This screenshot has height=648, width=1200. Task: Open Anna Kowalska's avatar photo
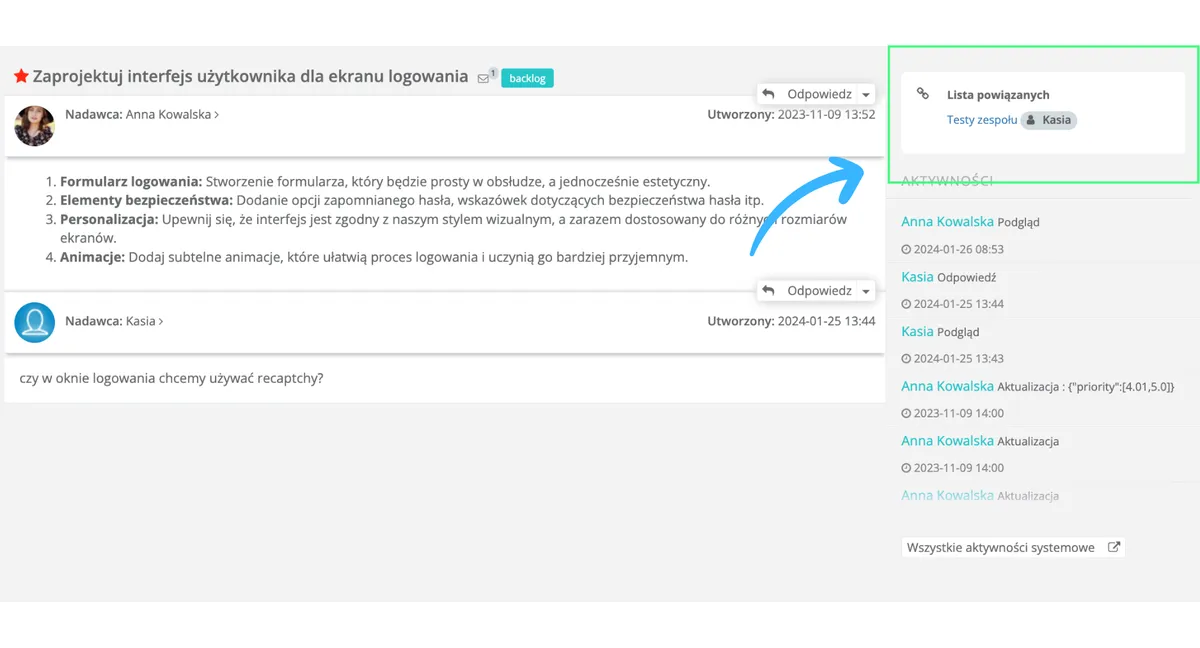pyautogui.click(x=35, y=126)
